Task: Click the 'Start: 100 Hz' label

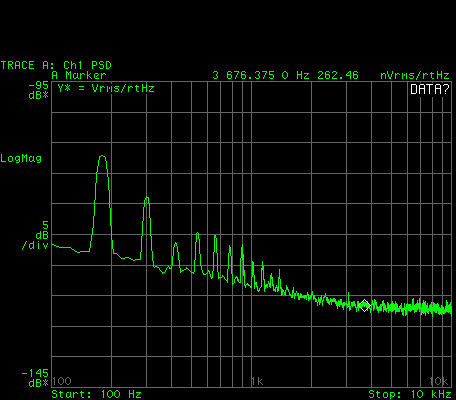Action: tap(96, 394)
